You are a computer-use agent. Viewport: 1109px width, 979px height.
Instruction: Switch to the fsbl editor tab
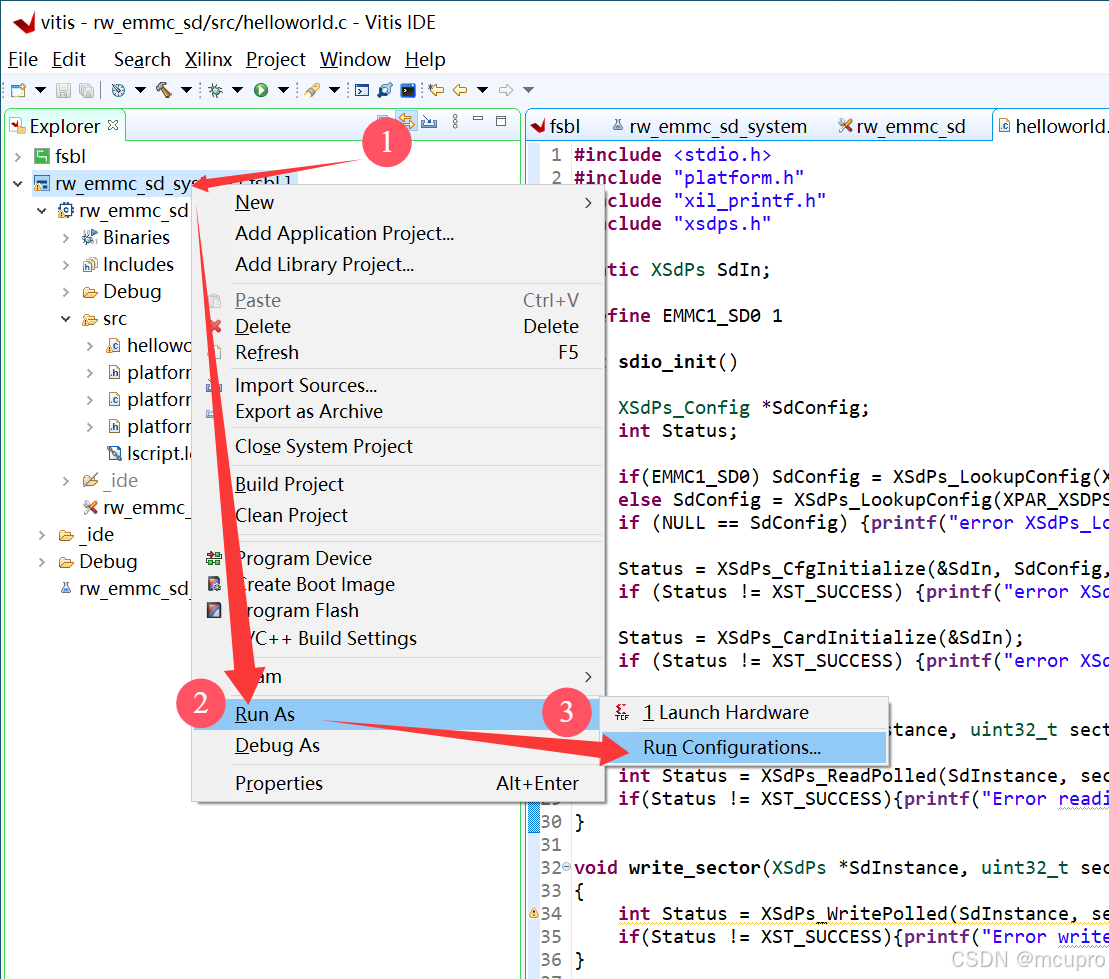pos(557,127)
